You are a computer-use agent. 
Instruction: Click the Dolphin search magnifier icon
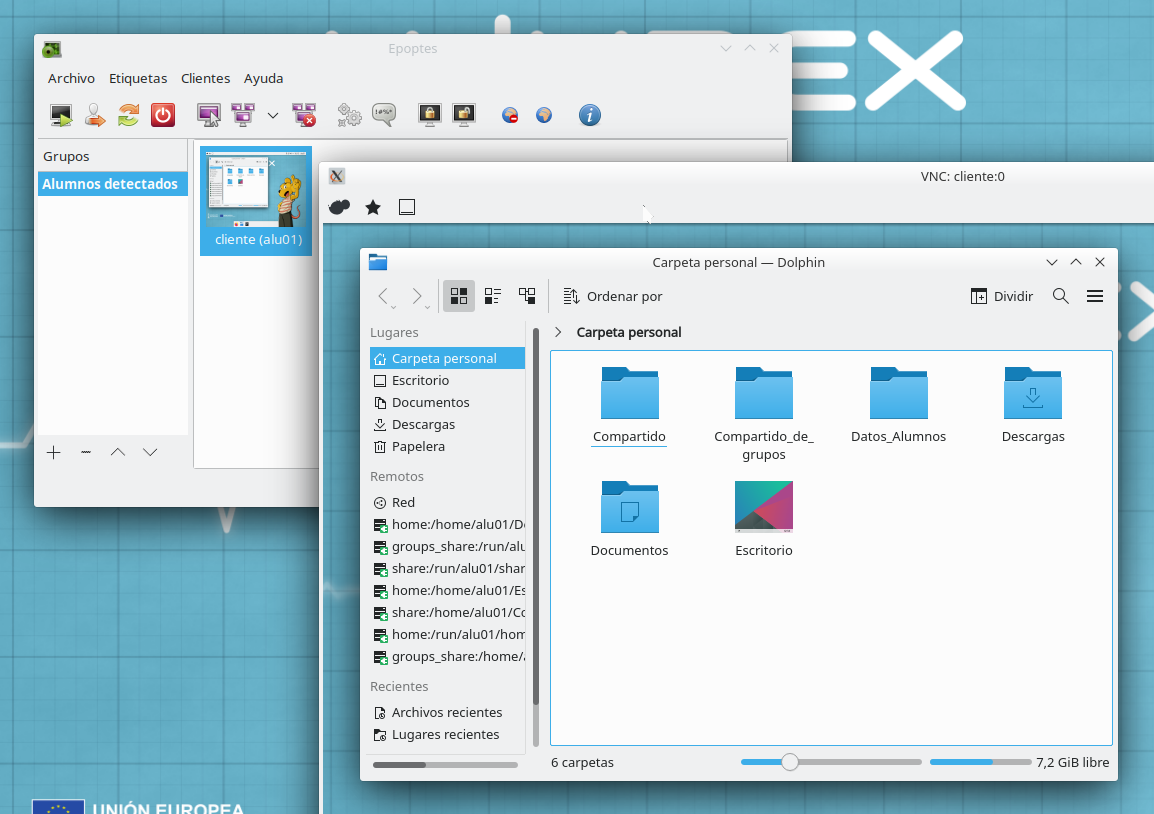(1061, 296)
